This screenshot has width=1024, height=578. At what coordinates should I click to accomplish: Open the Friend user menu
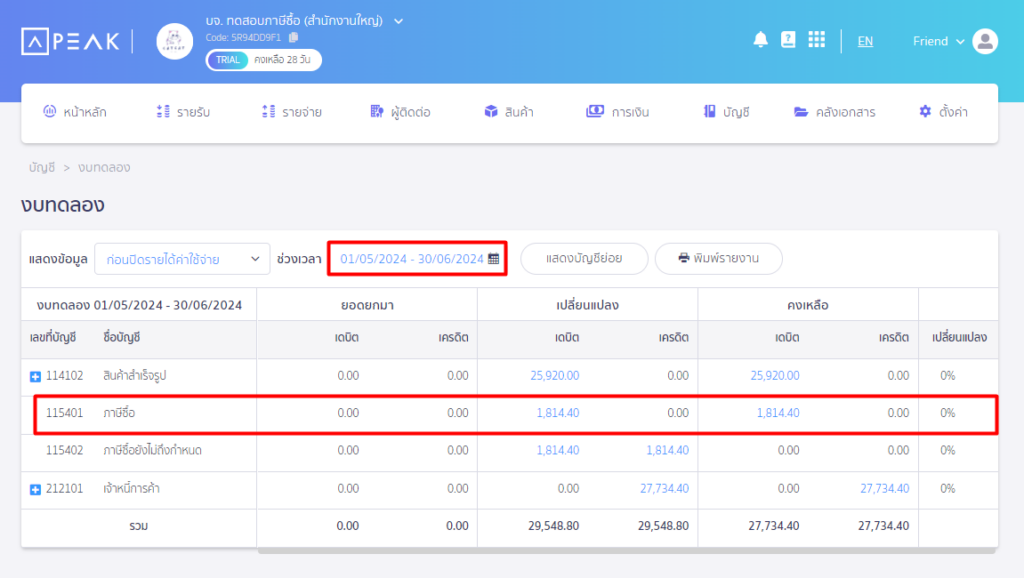tap(938, 41)
